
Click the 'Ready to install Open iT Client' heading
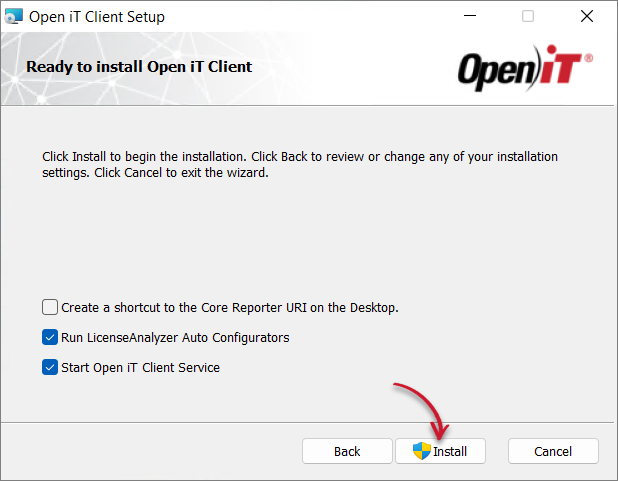pyautogui.click(x=139, y=67)
